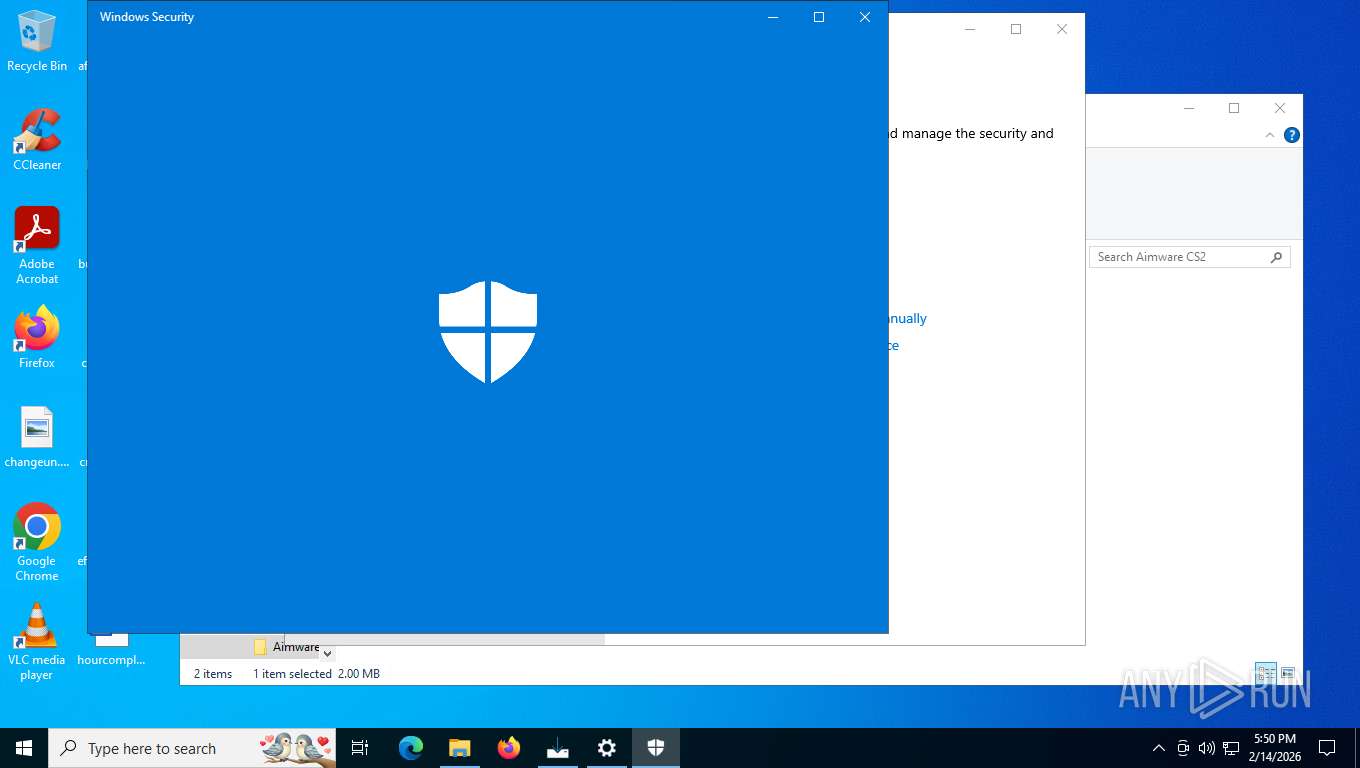Open the Recycle Bin desktop icon
The width and height of the screenshot is (1360, 768).
[37, 41]
